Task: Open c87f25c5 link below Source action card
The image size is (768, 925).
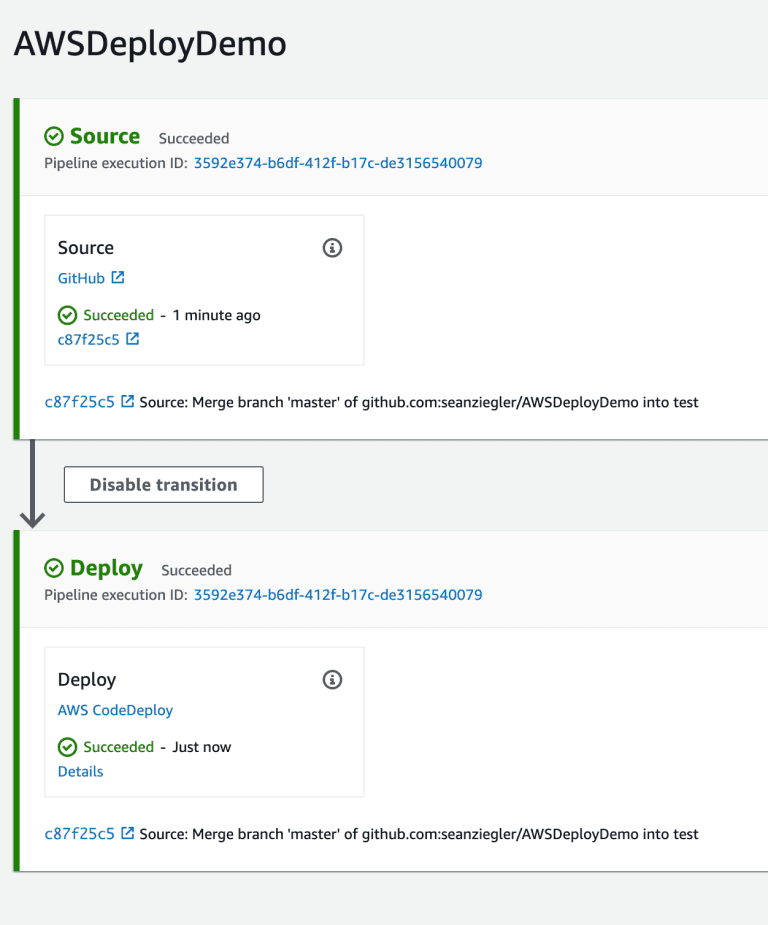Action: [80, 402]
